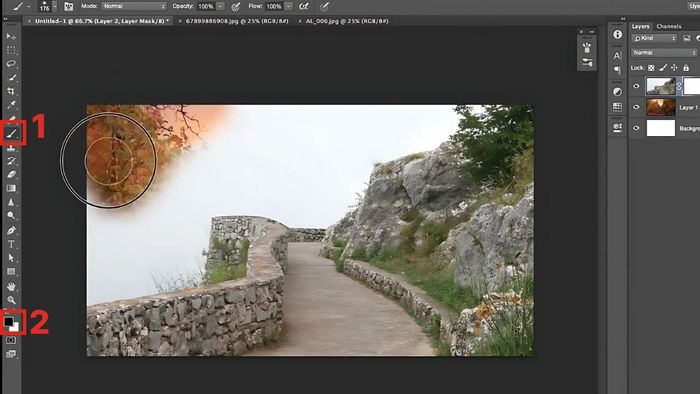Select the Zoom tool
Screen dimensions: 700x394
point(11,300)
